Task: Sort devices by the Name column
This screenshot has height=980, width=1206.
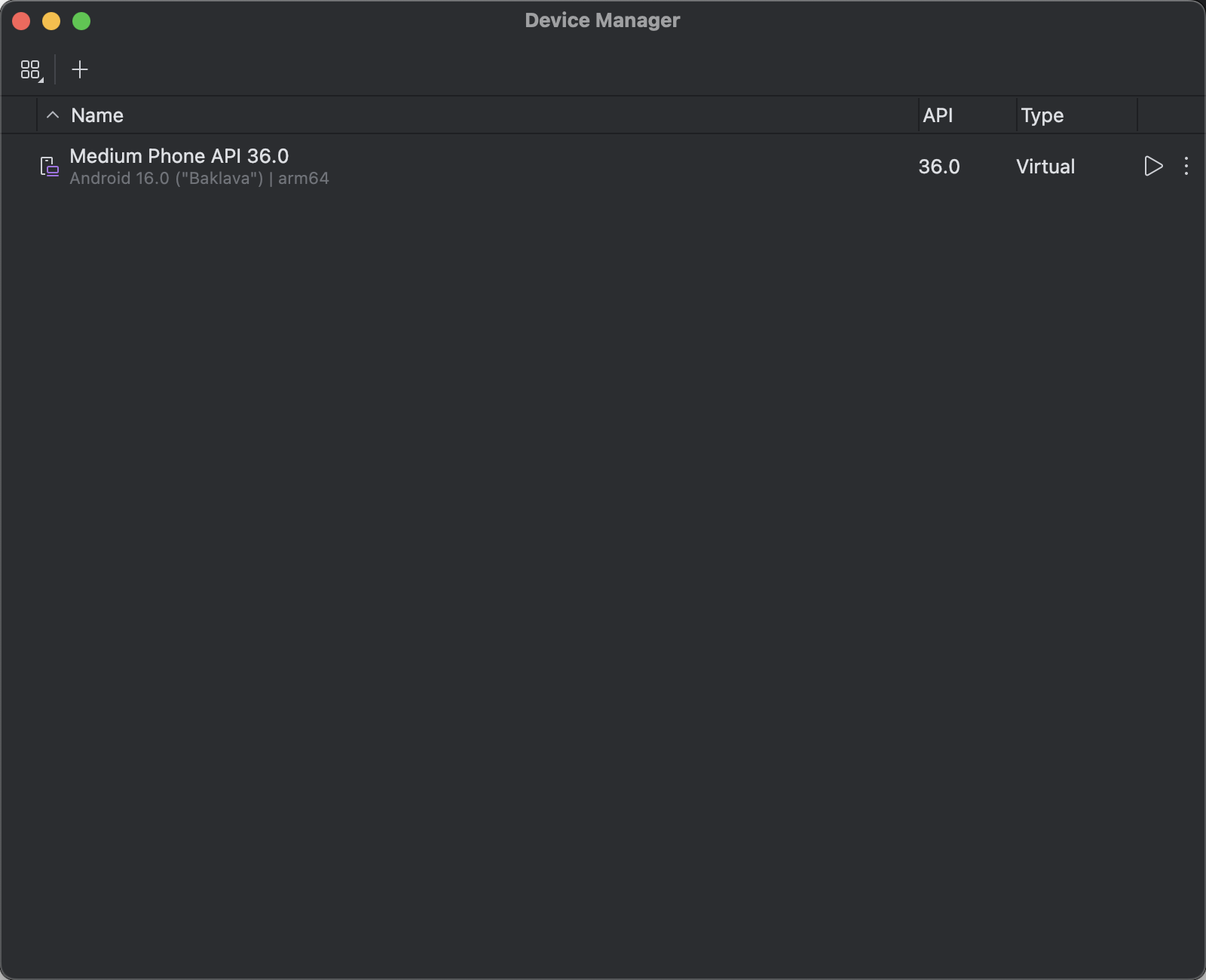Action: pyautogui.click(x=97, y=115)
